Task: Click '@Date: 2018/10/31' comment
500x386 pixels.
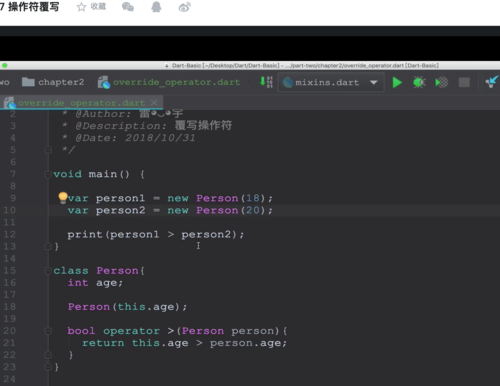Action: (x=135, y=138)
